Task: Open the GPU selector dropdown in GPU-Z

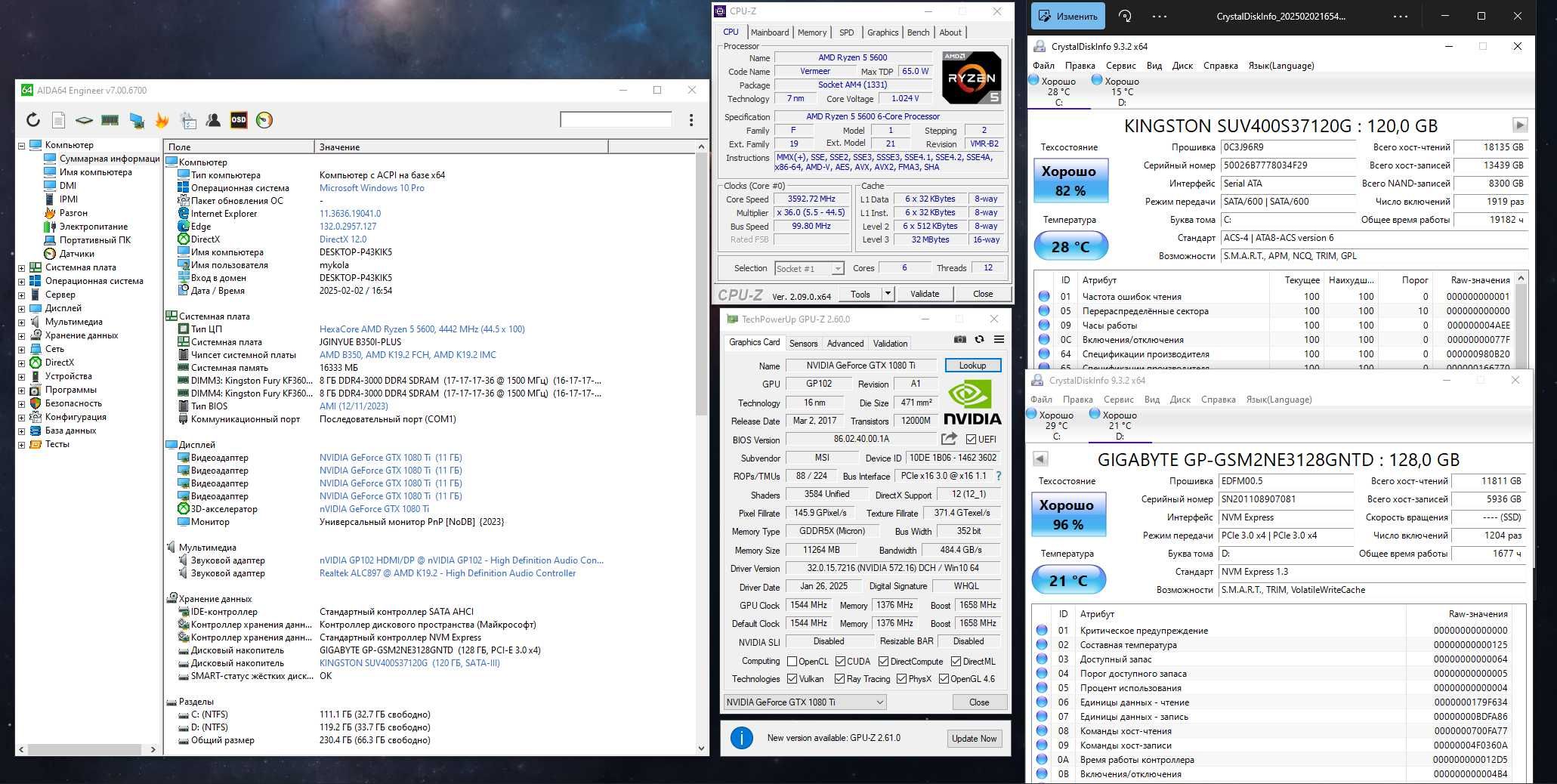Action: coord(805,702)
